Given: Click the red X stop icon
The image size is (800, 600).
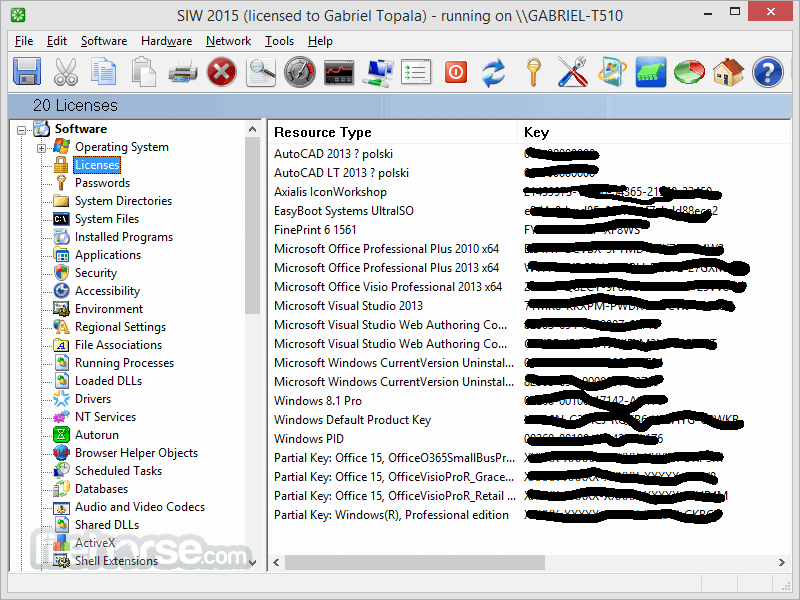Looking at the screenshot, I should [221, 71].
